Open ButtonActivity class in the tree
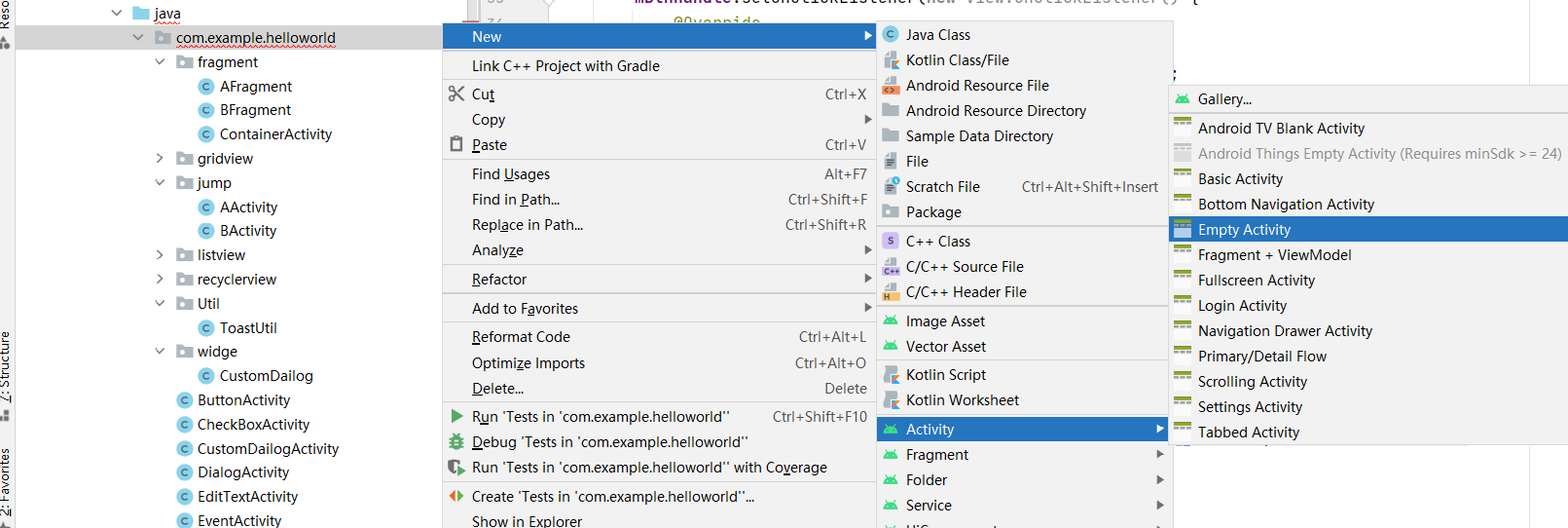1568x528 pixels. 243,400
